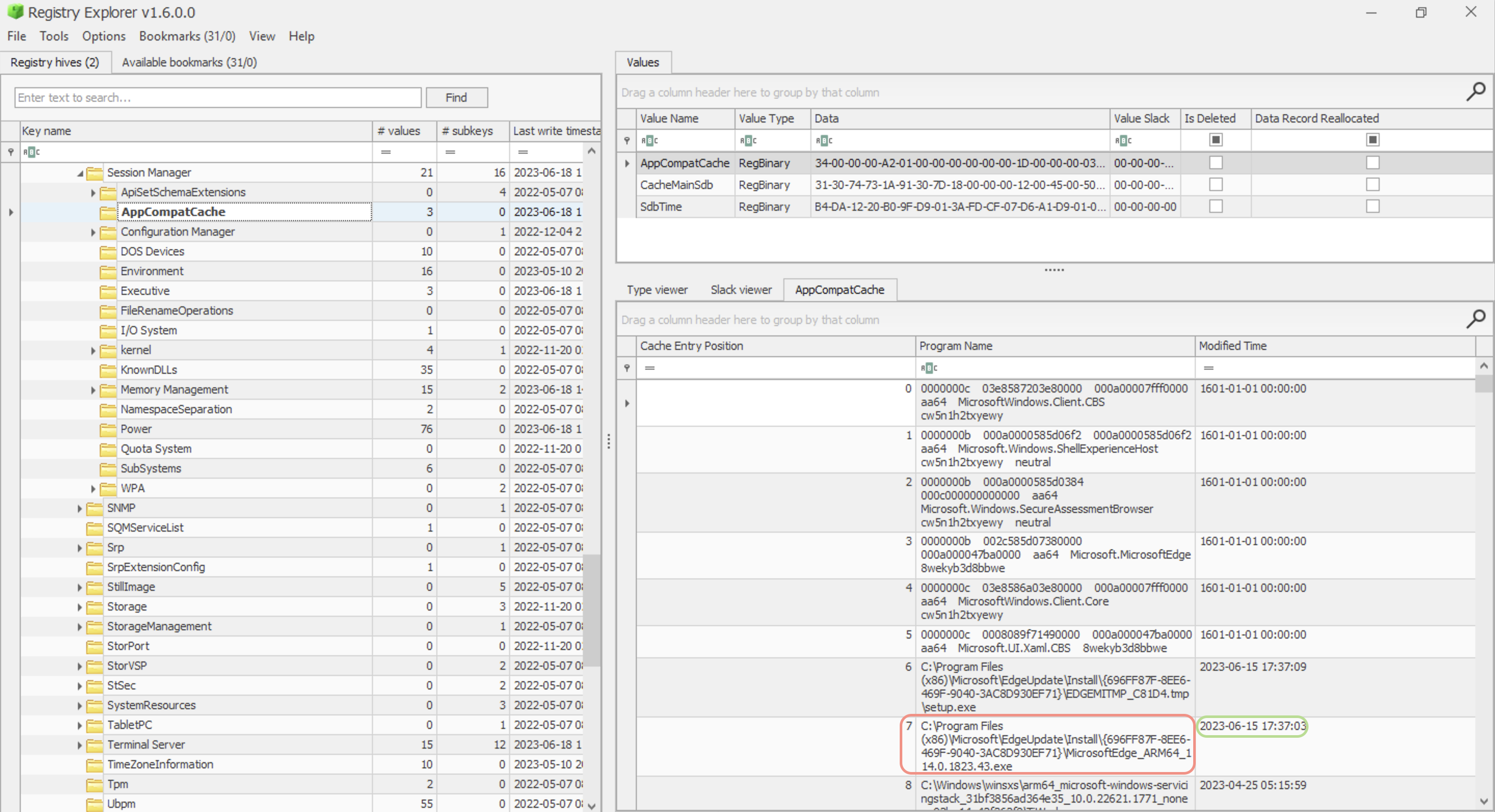Click the KnownDLLs folder icon
The width and height of the screenshot is (1495, 812).
tap(108, 370)
